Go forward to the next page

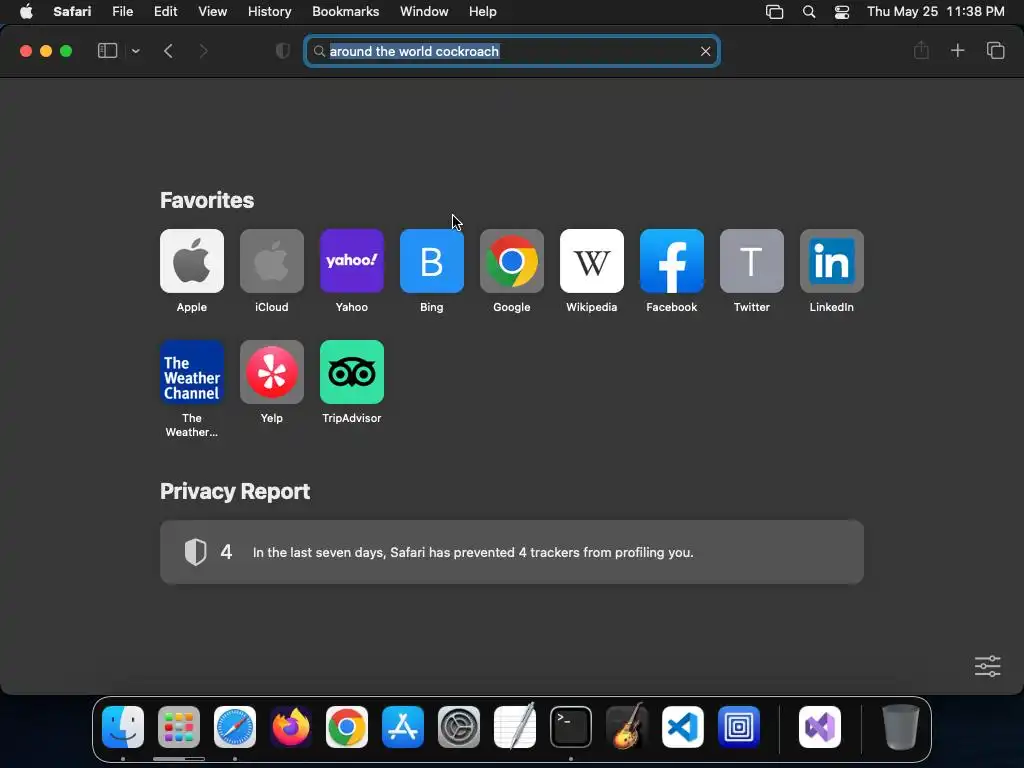(203, 51)
